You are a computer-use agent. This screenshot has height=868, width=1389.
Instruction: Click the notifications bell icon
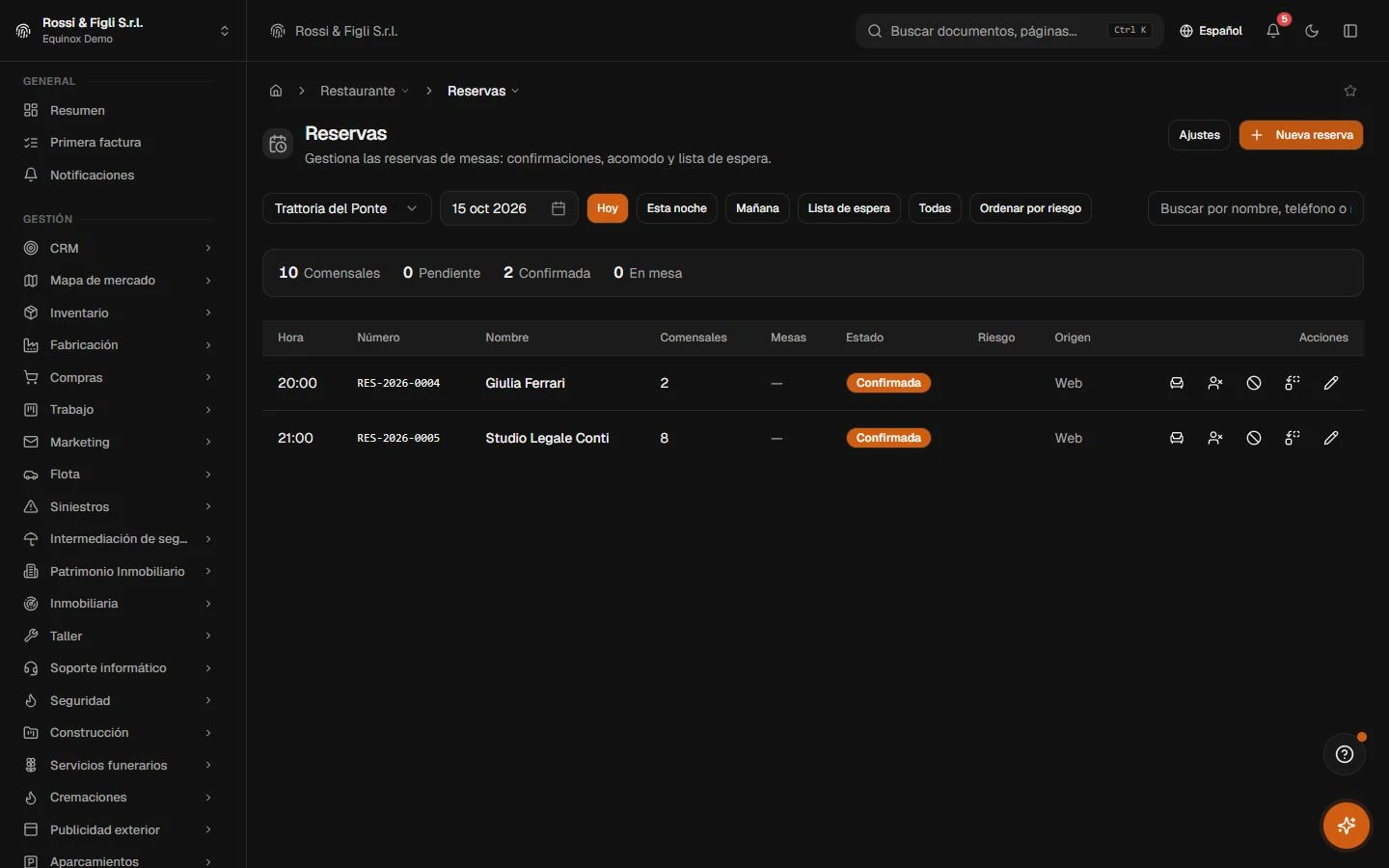1273,31
